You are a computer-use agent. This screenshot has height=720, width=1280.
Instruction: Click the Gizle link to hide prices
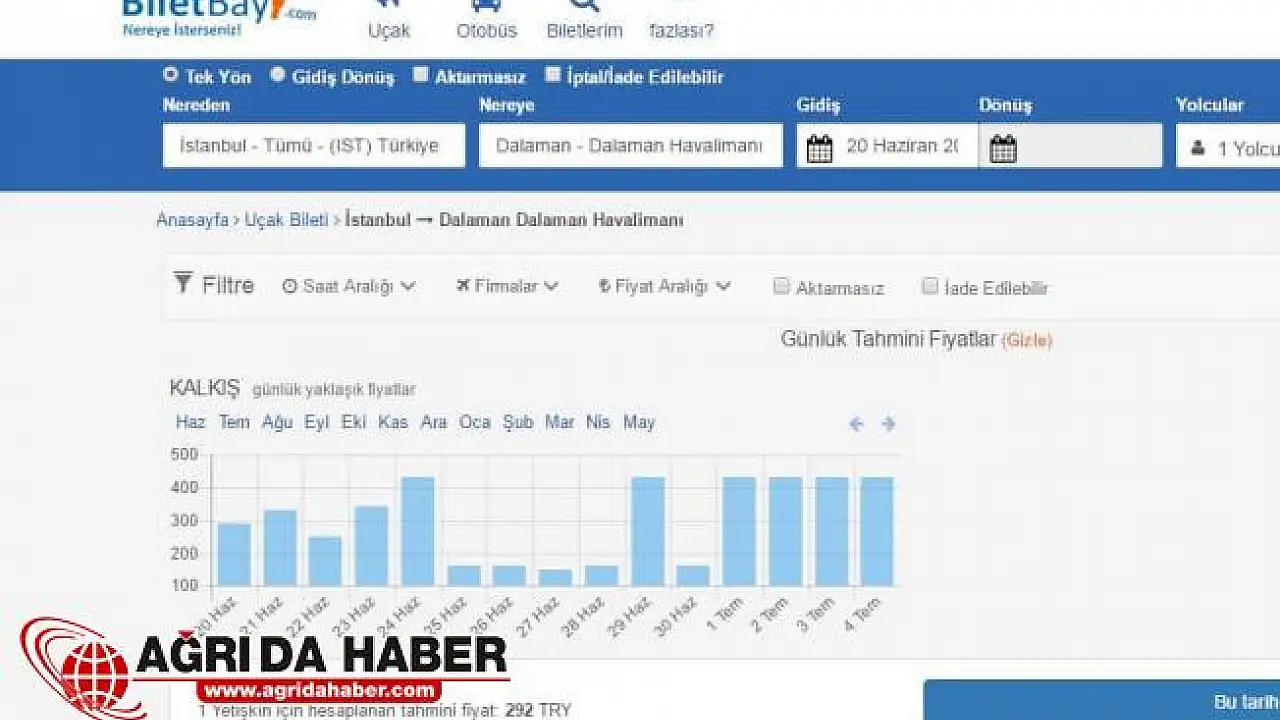click(1027, 340)
